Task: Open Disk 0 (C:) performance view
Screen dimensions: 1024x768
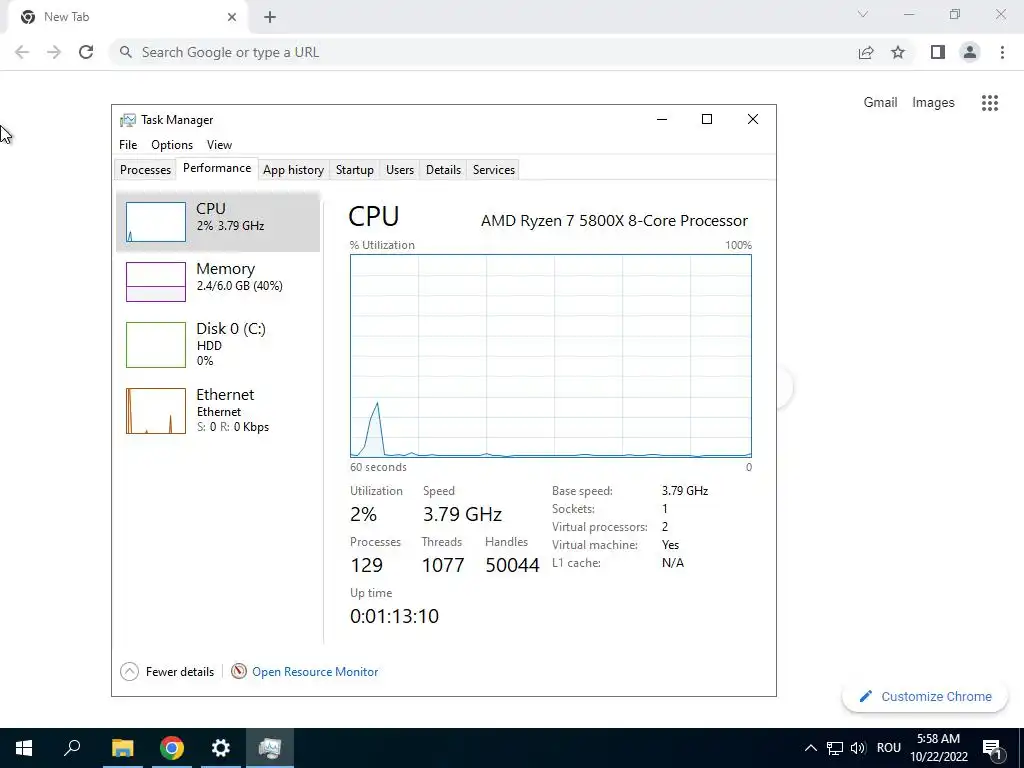Action: point(217,344)
